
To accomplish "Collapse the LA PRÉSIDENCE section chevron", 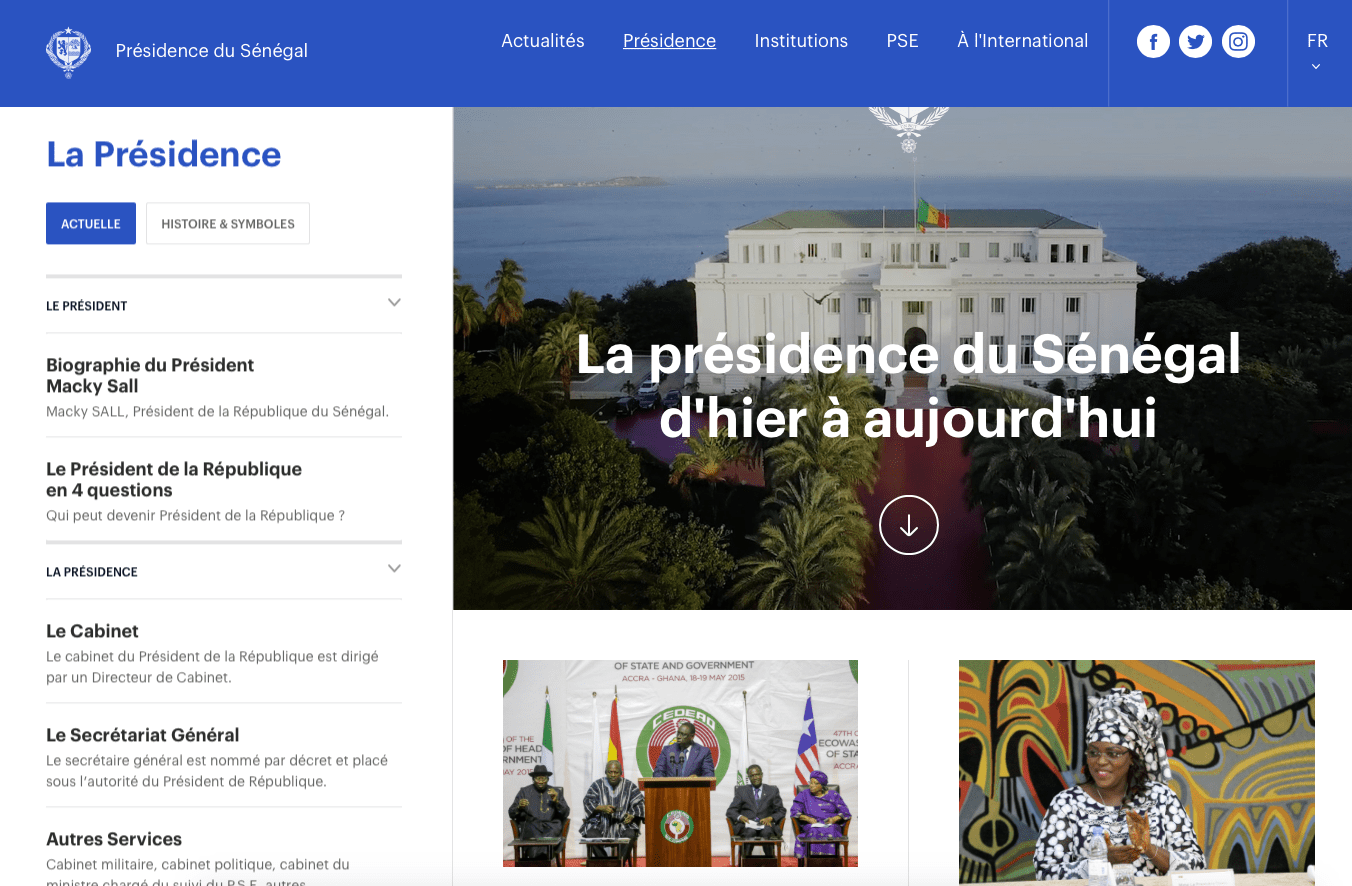I will (394, 569).
